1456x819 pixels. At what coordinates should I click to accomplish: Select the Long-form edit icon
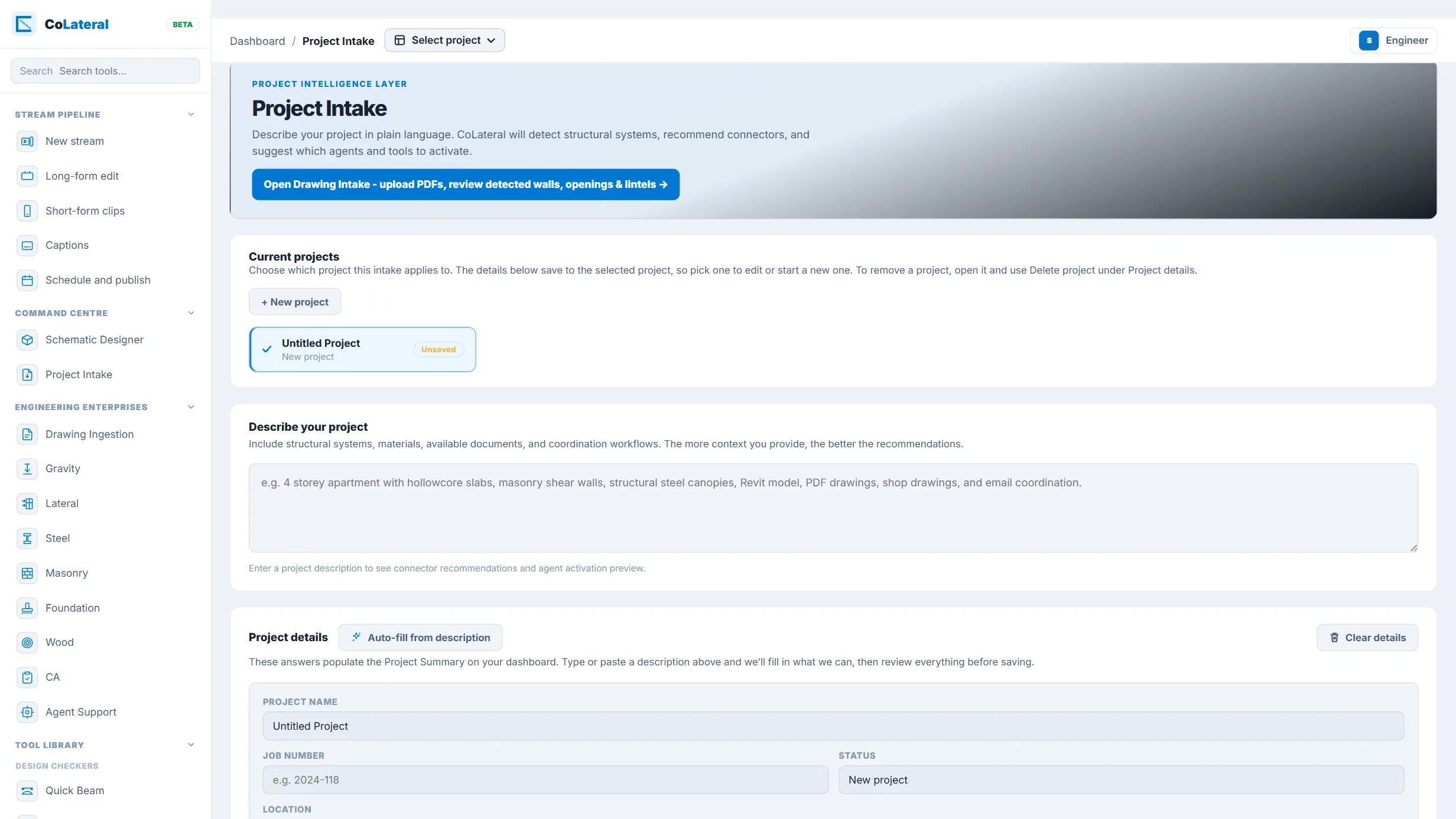(x=27, y=176)
